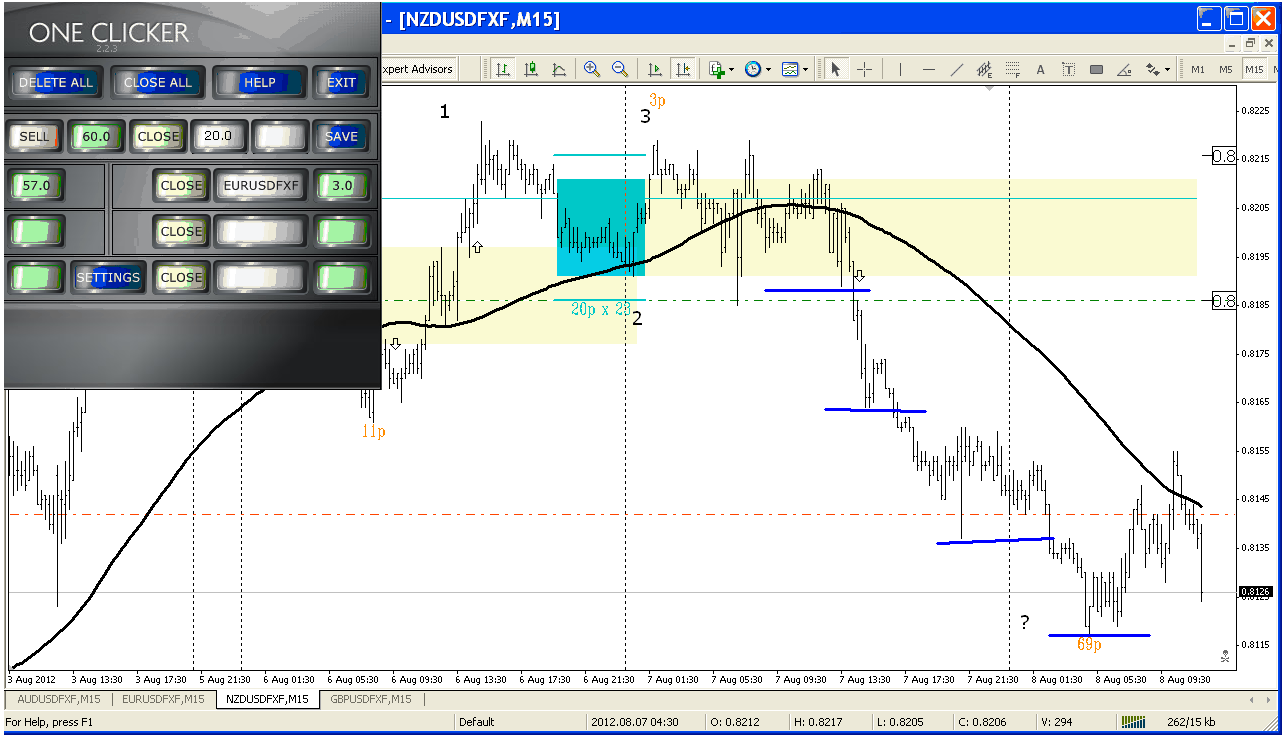The width and height of the screenshot is (1282, 735).
Task: Draw a rectangle shape
Action: pos(1096,69)
